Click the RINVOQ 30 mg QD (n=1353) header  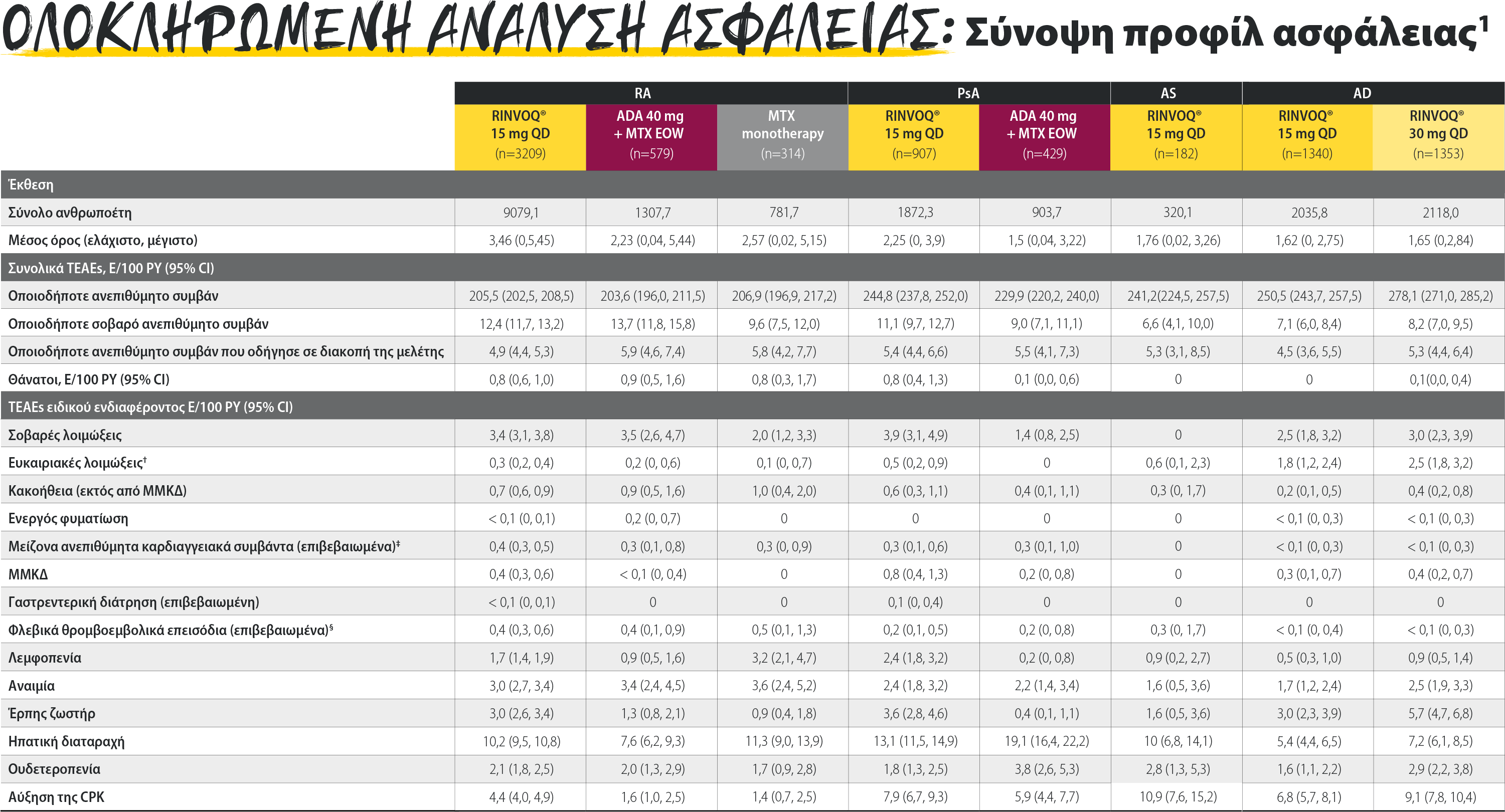(x=1438, y=134)
